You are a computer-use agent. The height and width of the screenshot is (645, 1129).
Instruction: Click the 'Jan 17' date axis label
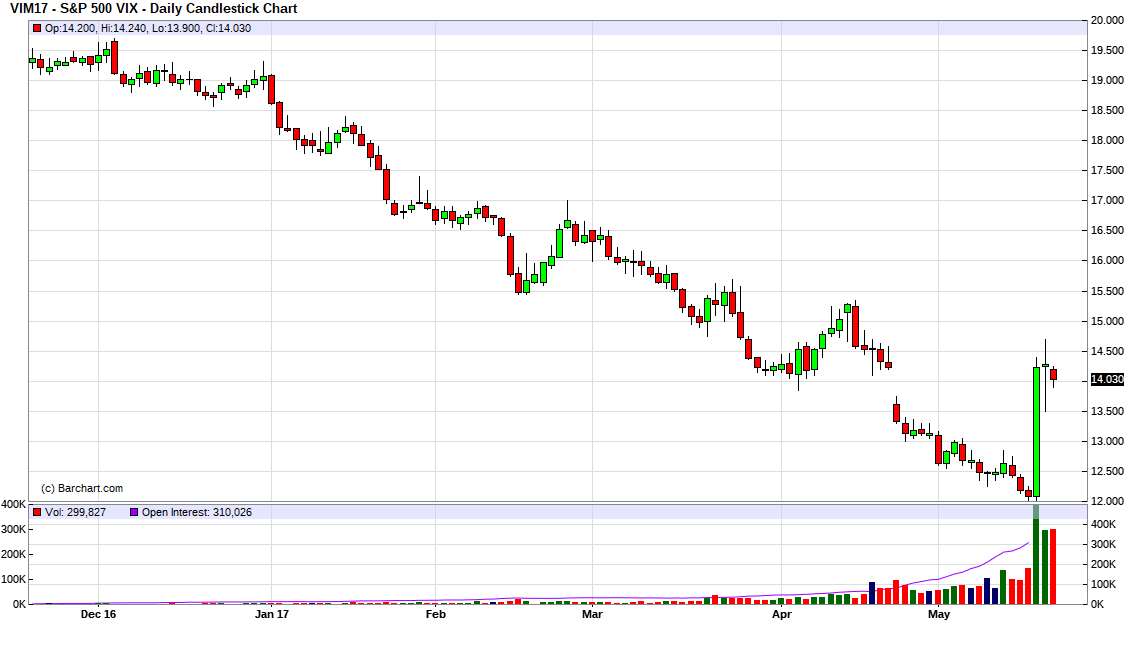pyautogui.click(x=271, y=614)
